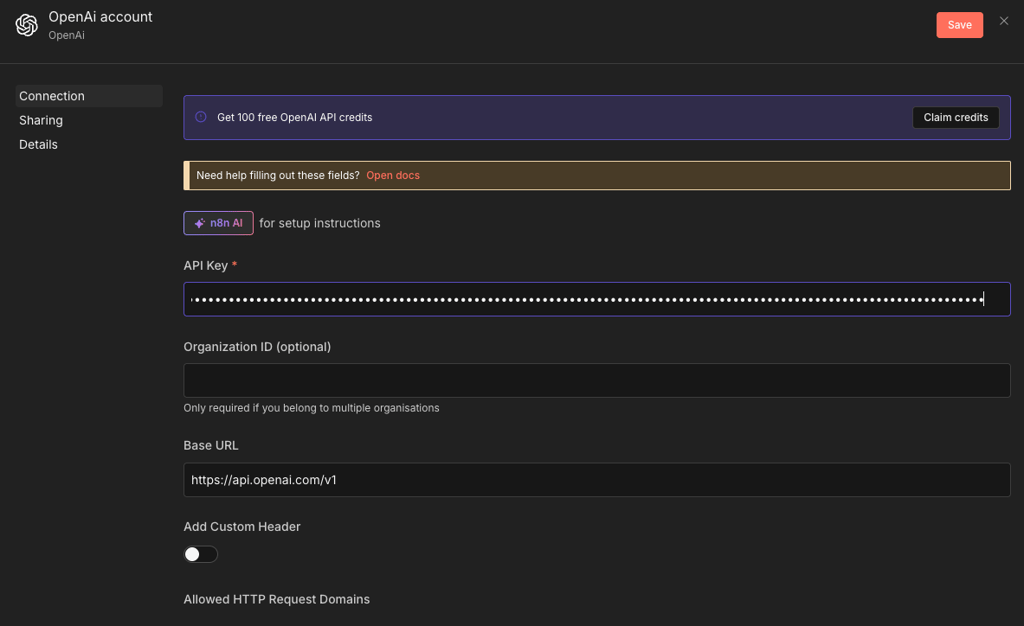Screen dimensions: 1024x626
Task: Focus the API Key field
Action: pyautogui.click(x=597, y=300)
